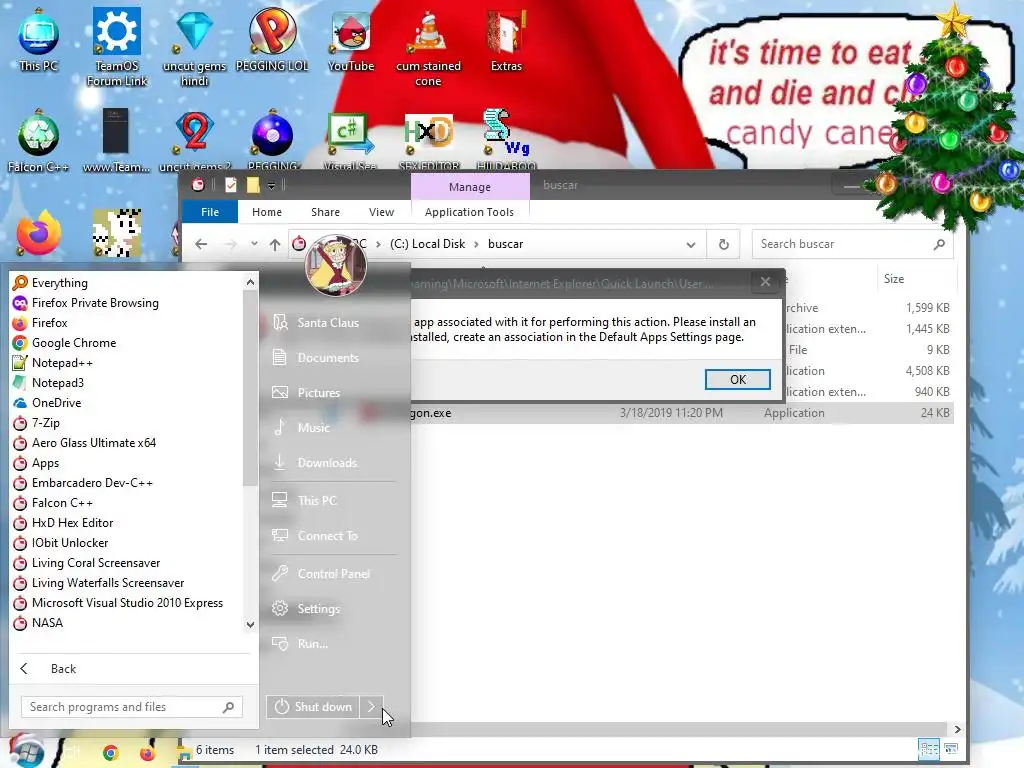Click the properties checkmark quick access icon

pos(231,185)
